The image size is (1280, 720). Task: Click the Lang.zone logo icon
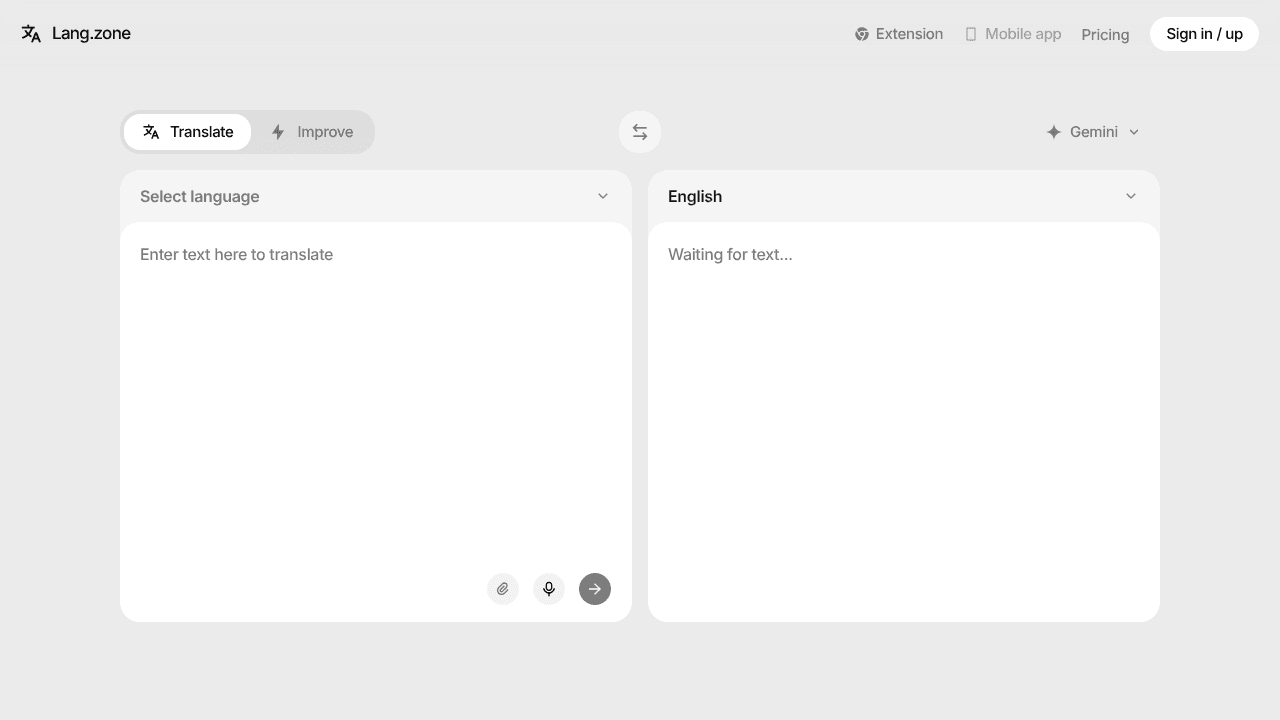[x=31, y=33]
